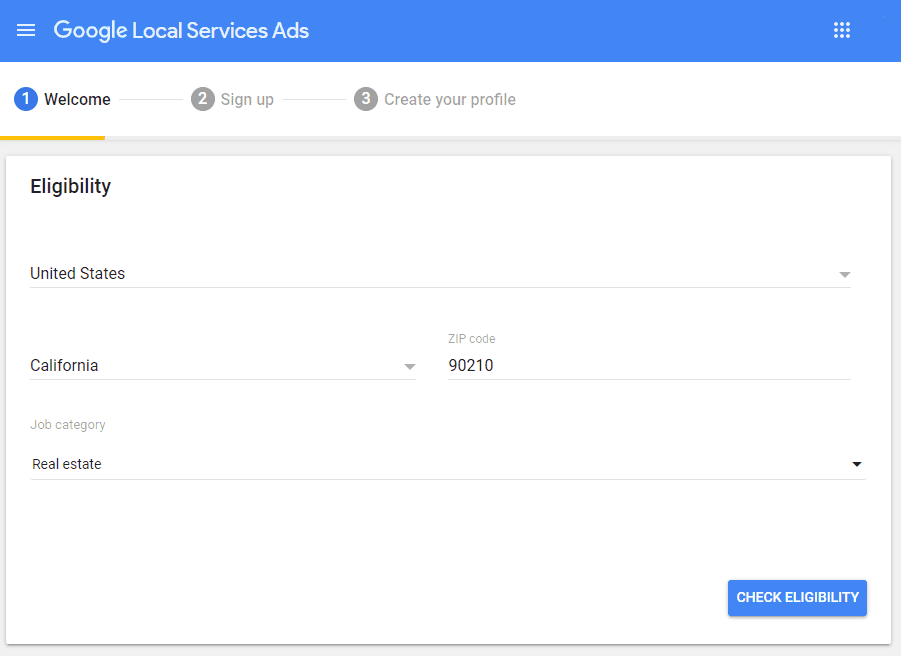Click the ZIP code field showing 90210
Image resolution: width=901 pixels, height=656 pixels.
click(648, 366)
